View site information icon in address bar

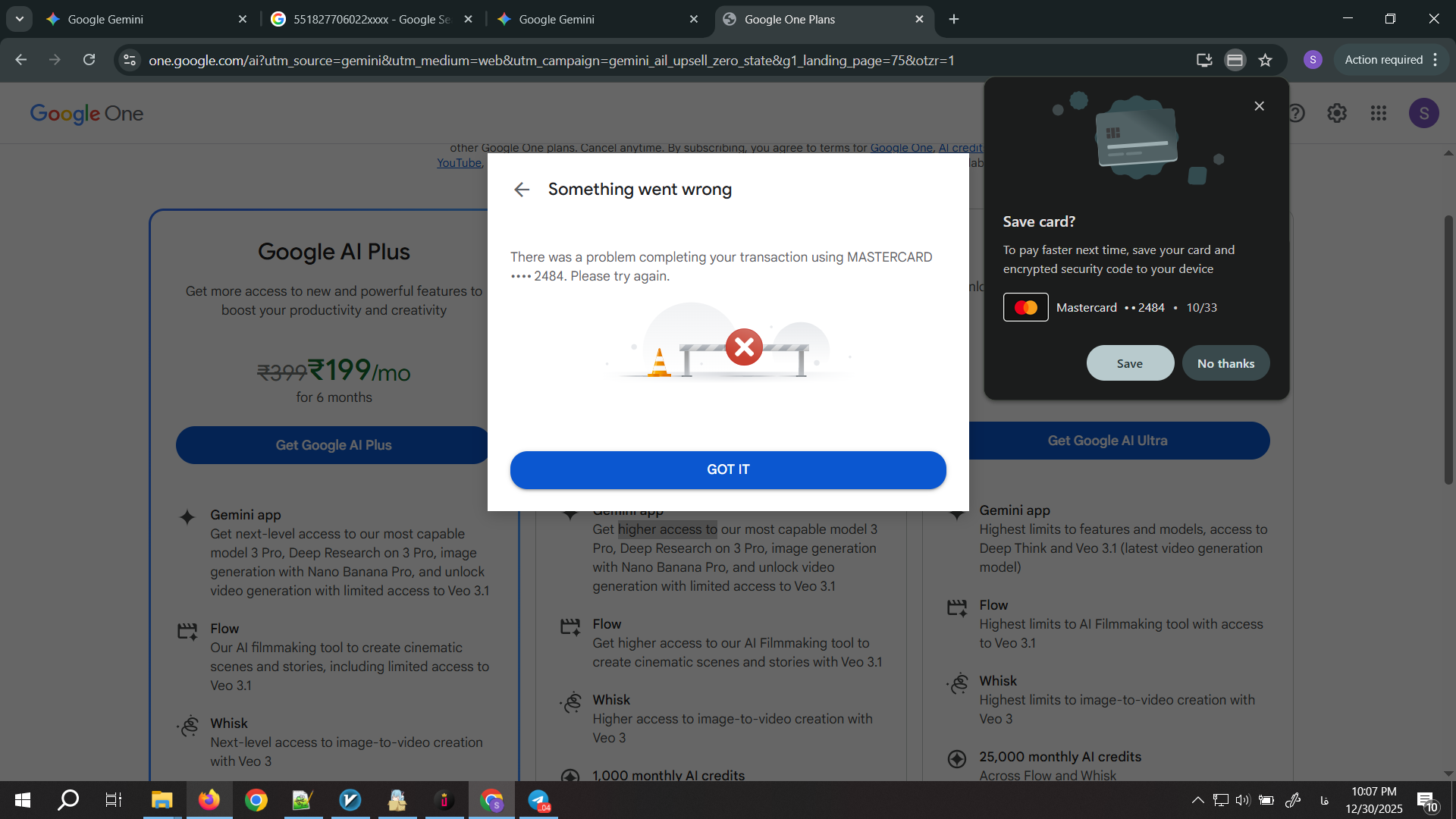(x=130, y=60)
